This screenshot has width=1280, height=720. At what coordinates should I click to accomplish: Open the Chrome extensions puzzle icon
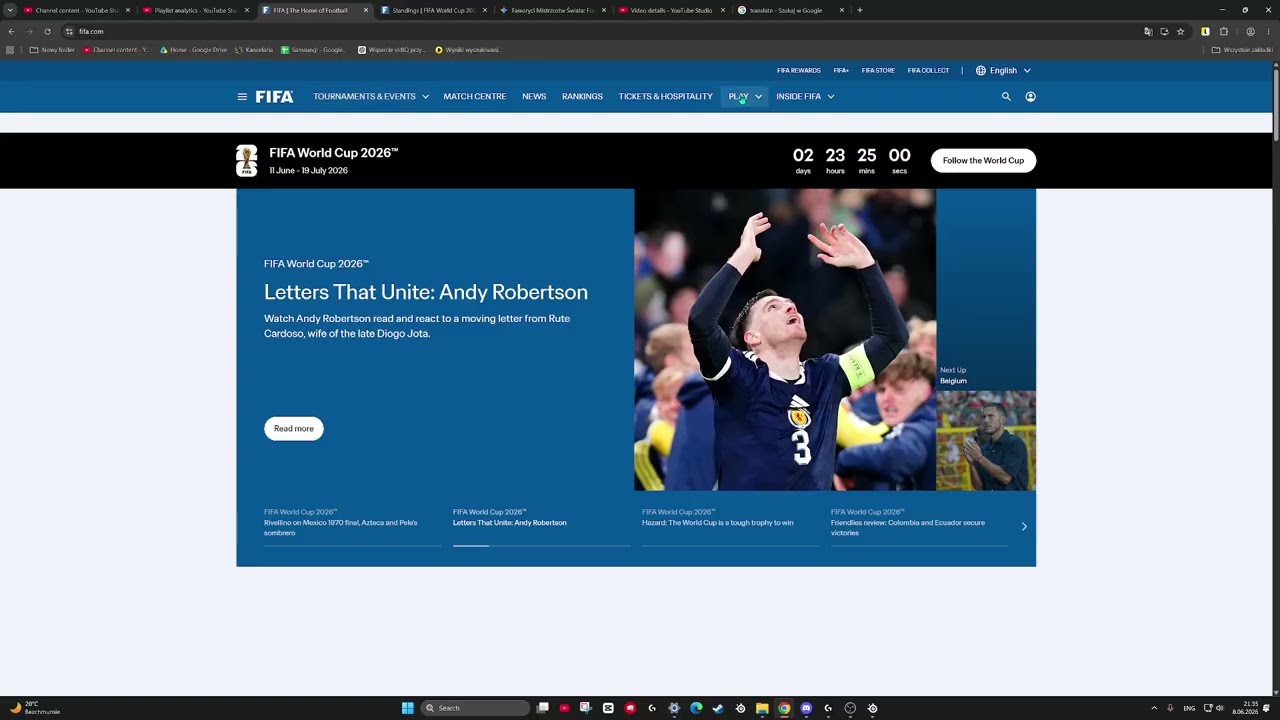(1224, 31)
